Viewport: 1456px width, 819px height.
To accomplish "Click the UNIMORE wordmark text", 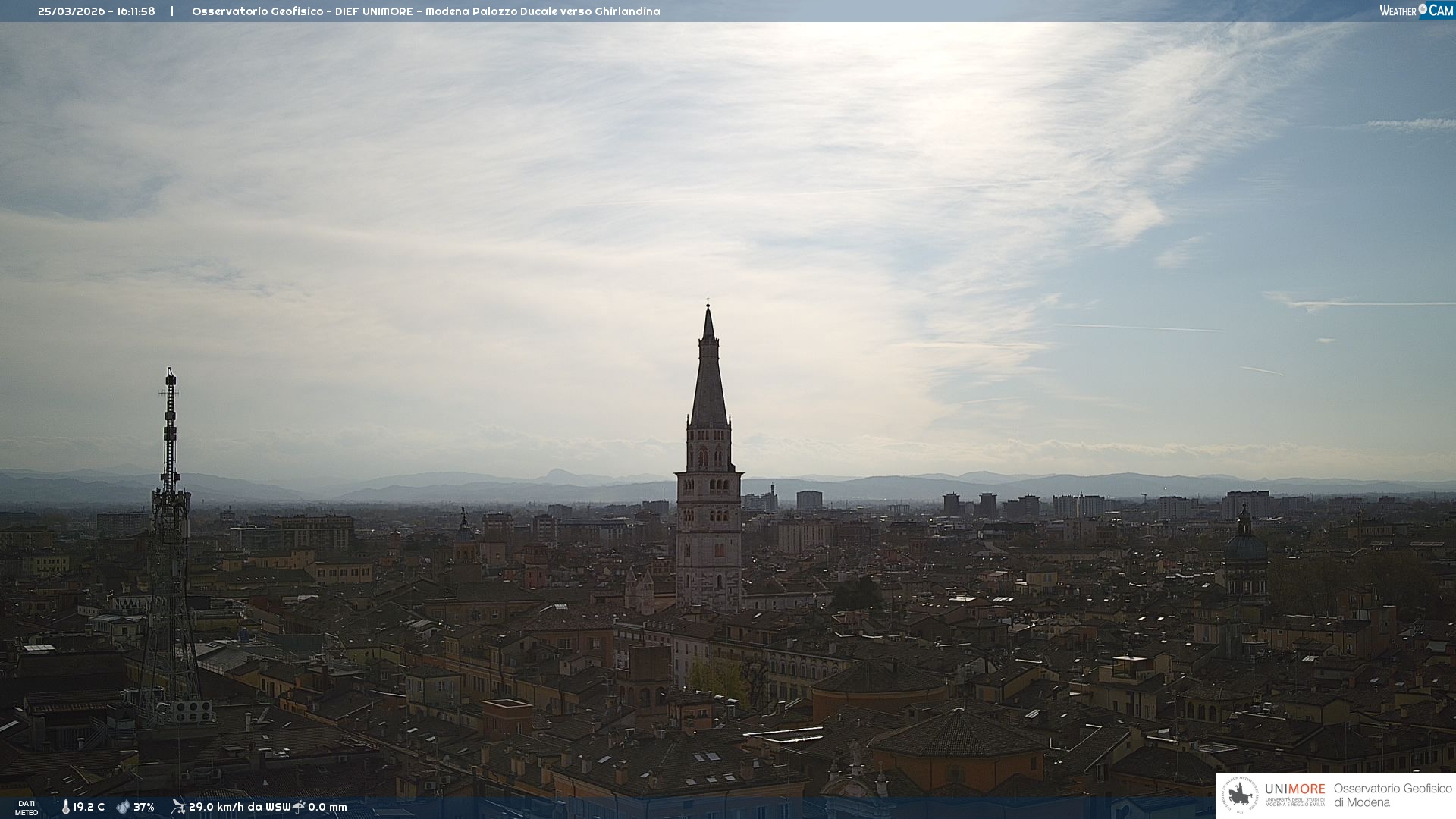I will click(1294, 789).
